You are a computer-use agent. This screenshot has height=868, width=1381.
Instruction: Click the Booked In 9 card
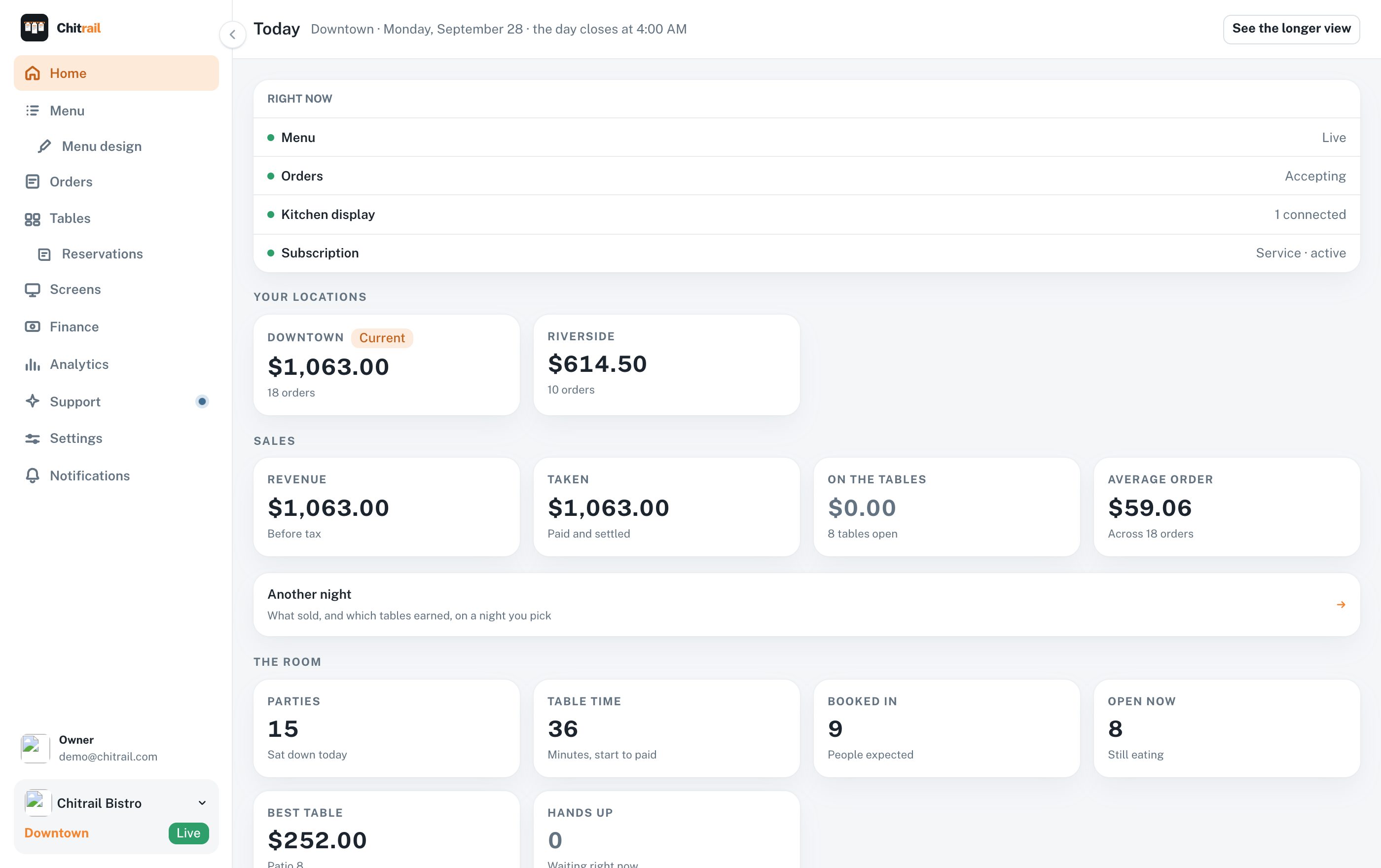click(x=946, y=728)
